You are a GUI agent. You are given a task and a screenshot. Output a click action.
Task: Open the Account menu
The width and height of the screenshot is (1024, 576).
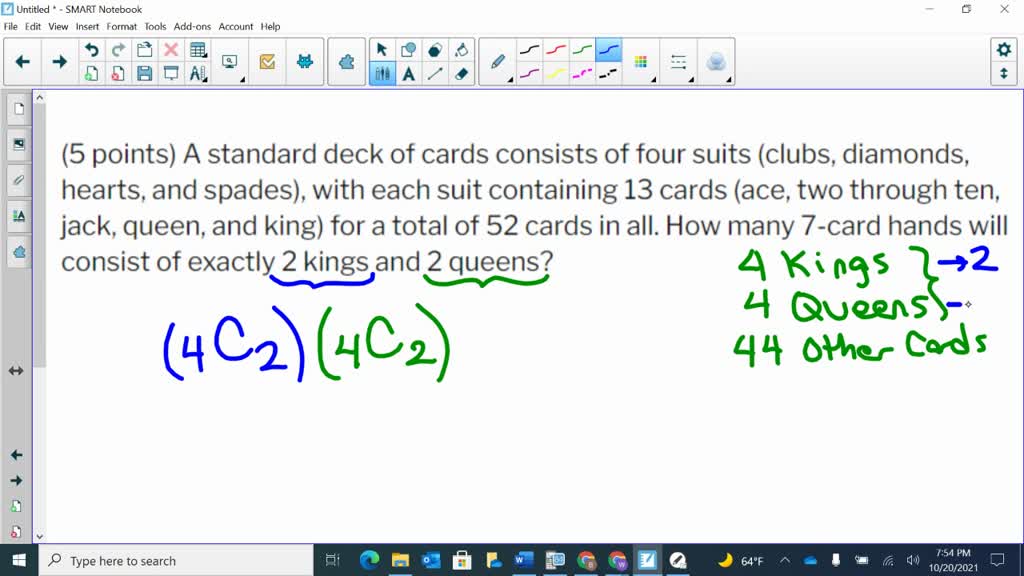[x=236, y=27]
